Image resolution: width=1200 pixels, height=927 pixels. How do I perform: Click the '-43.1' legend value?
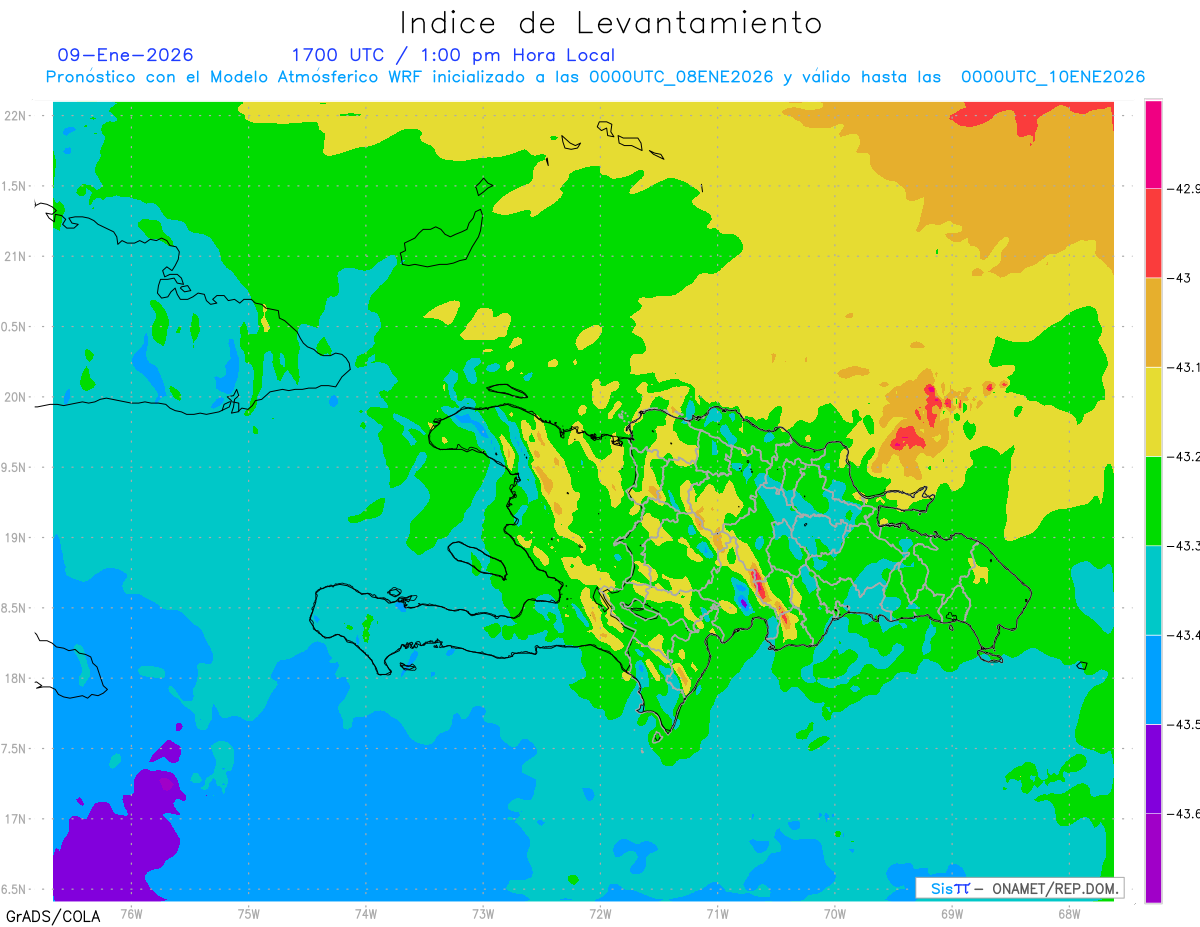point(1185,367)
